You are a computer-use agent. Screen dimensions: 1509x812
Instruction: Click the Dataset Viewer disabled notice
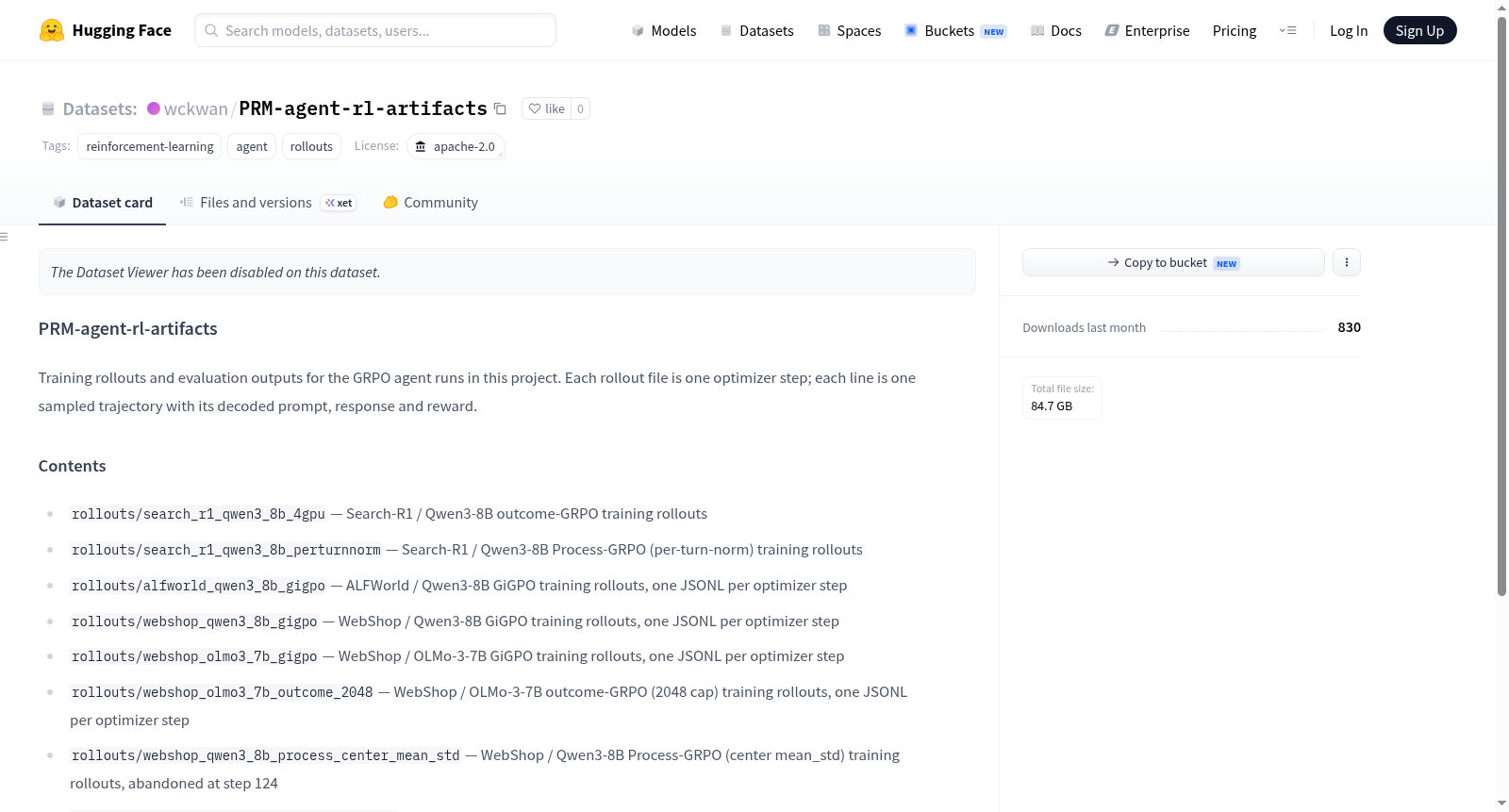click(x=507, y=272)
